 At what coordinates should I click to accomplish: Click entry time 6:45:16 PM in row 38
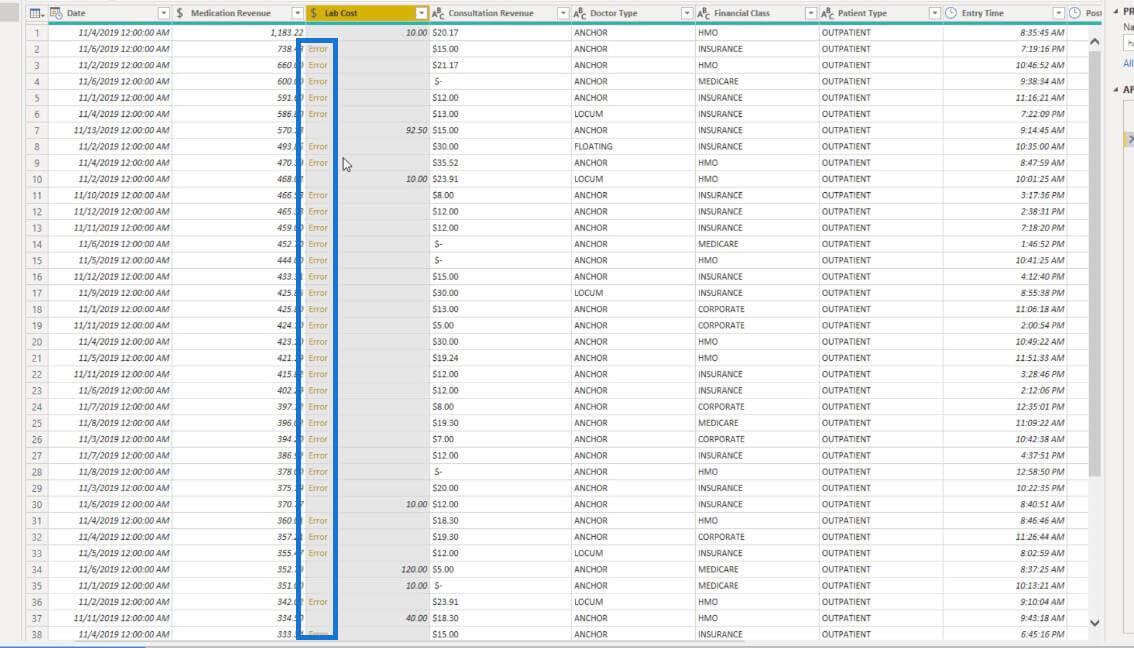point(1042,634)
